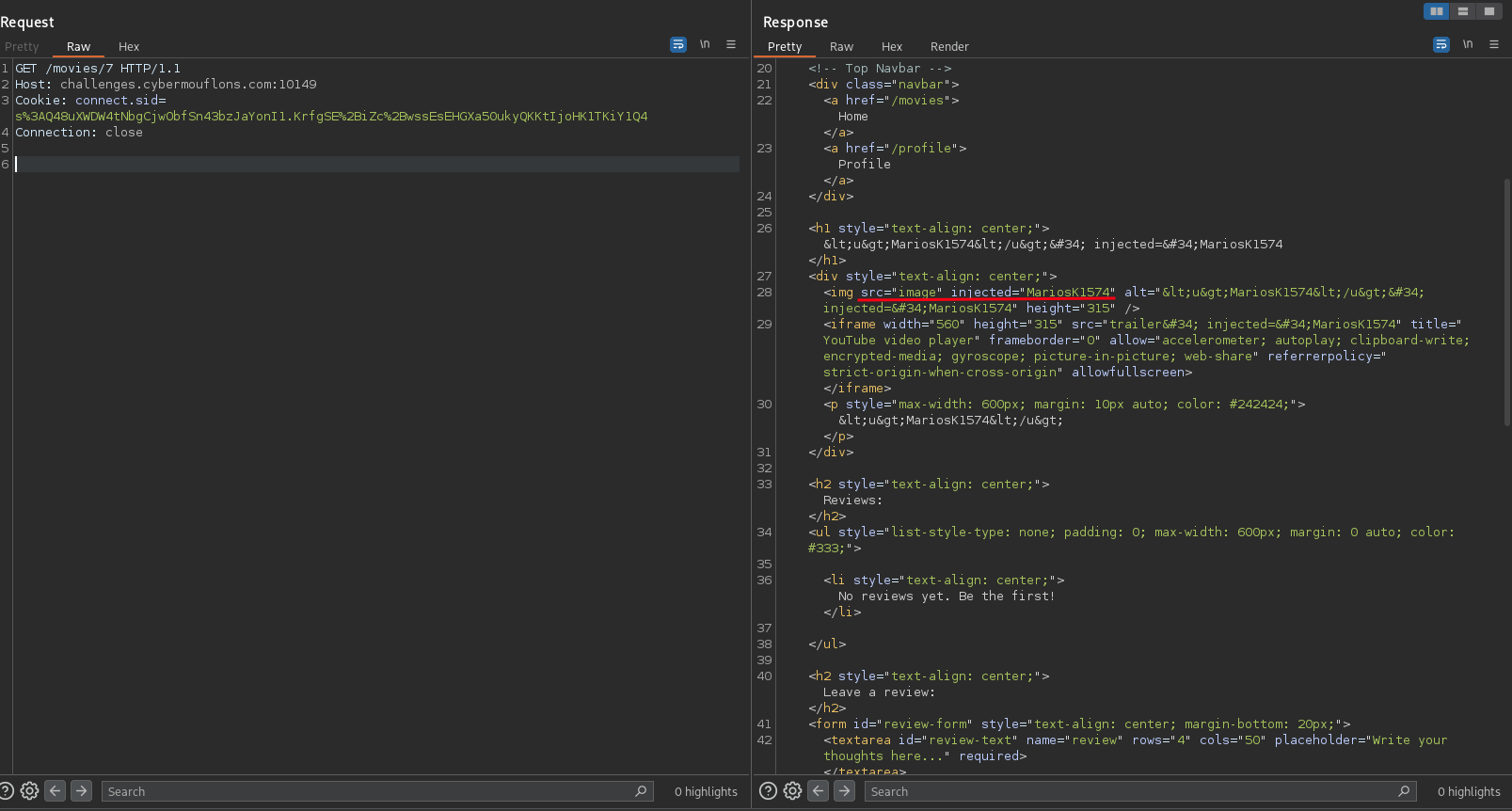The image size is (1512, 811).
Task: Open the Request panel options menu
Action: 731,44
